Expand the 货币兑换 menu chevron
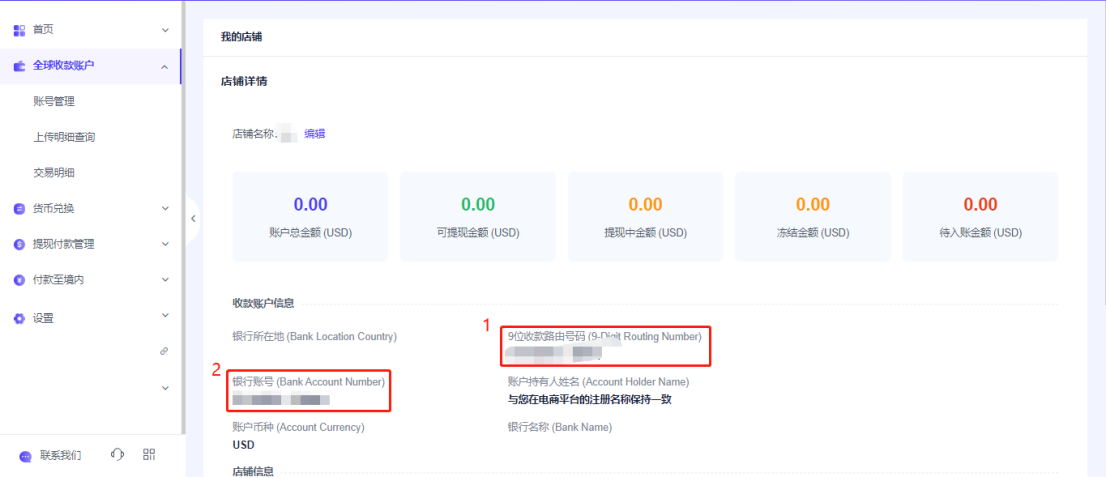Image resolution: width=1106 pixels, height=478 pixels. 165,209
